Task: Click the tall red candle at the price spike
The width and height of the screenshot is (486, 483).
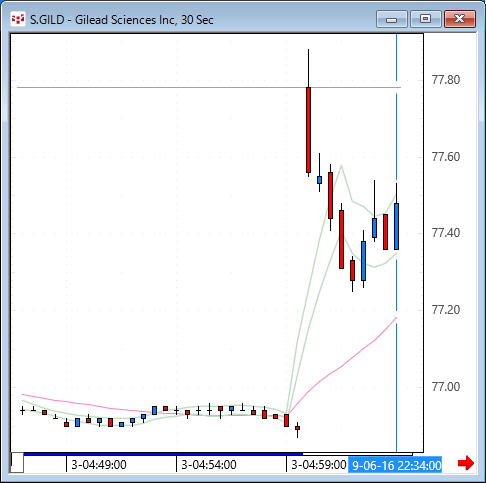Action: [x=308, y=130]
